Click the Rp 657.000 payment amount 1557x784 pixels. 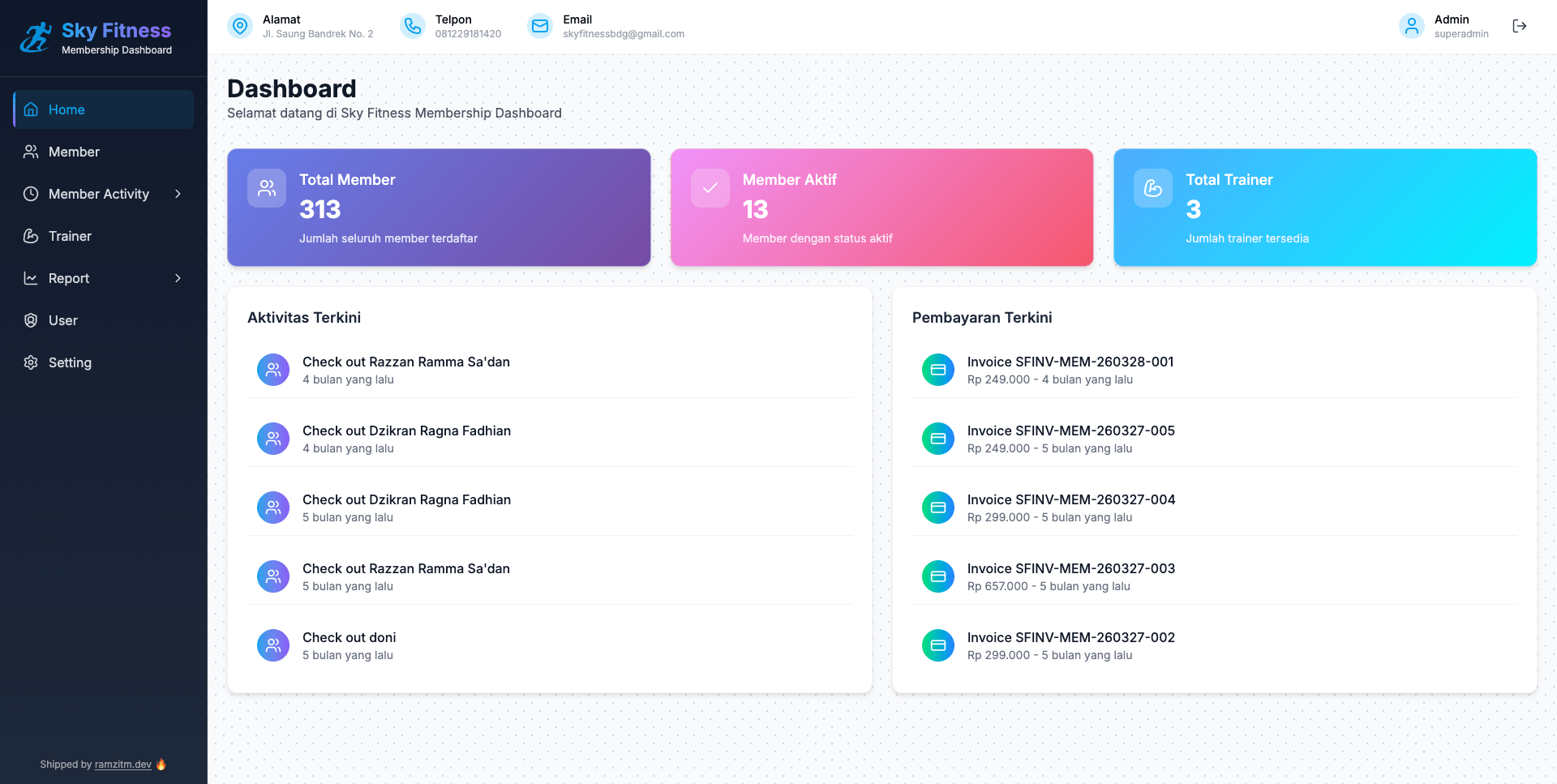997,586
